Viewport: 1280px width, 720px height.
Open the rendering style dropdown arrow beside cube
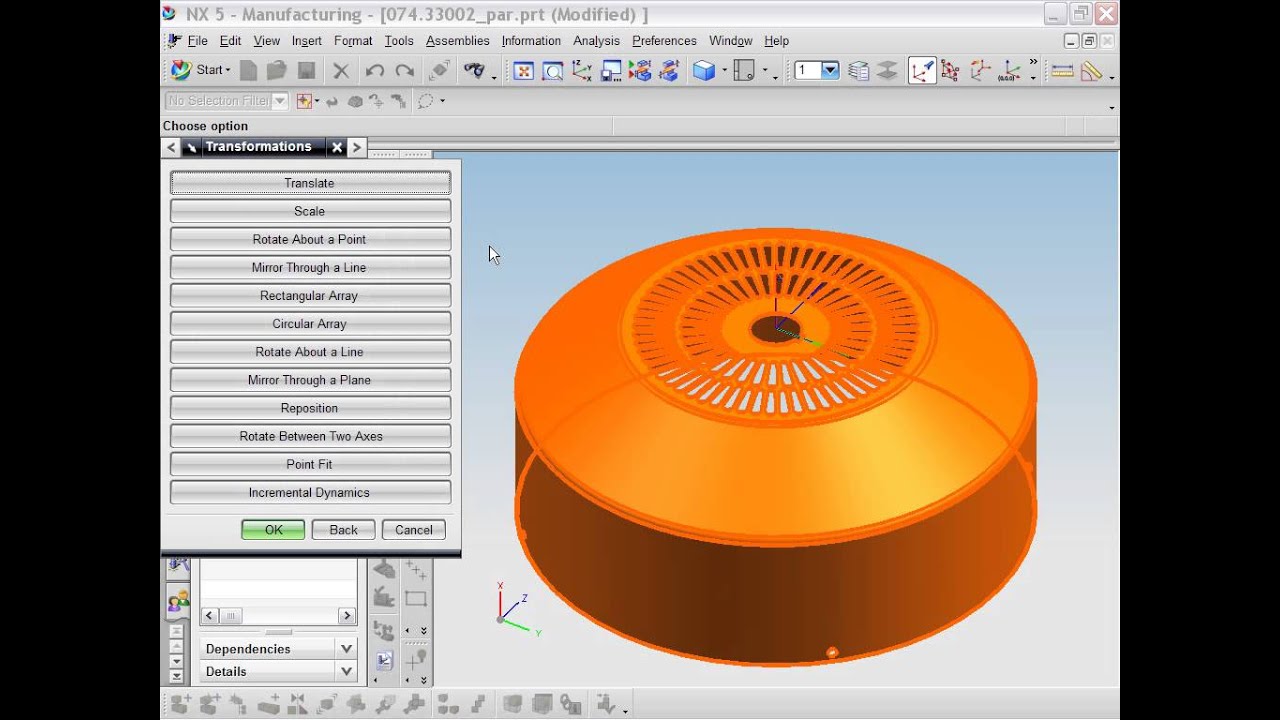coord(723,71)
